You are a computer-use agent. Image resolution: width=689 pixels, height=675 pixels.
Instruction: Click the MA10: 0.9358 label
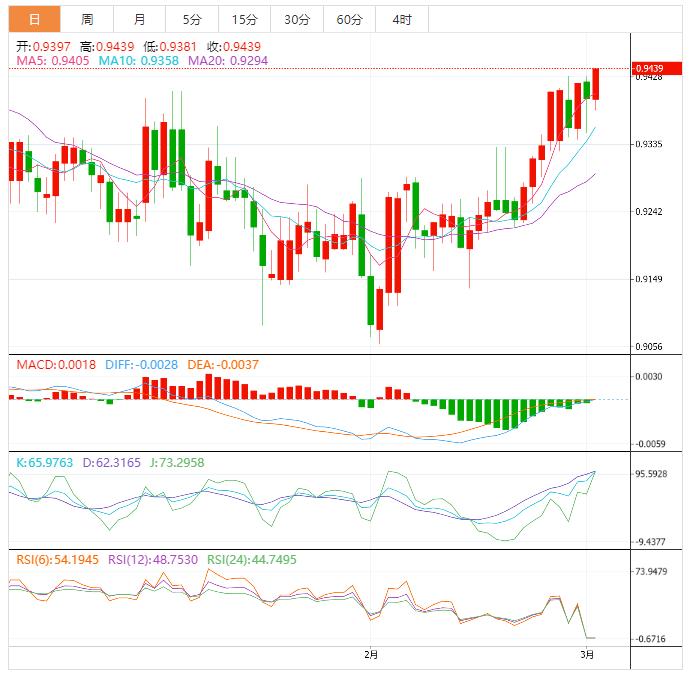138,61
